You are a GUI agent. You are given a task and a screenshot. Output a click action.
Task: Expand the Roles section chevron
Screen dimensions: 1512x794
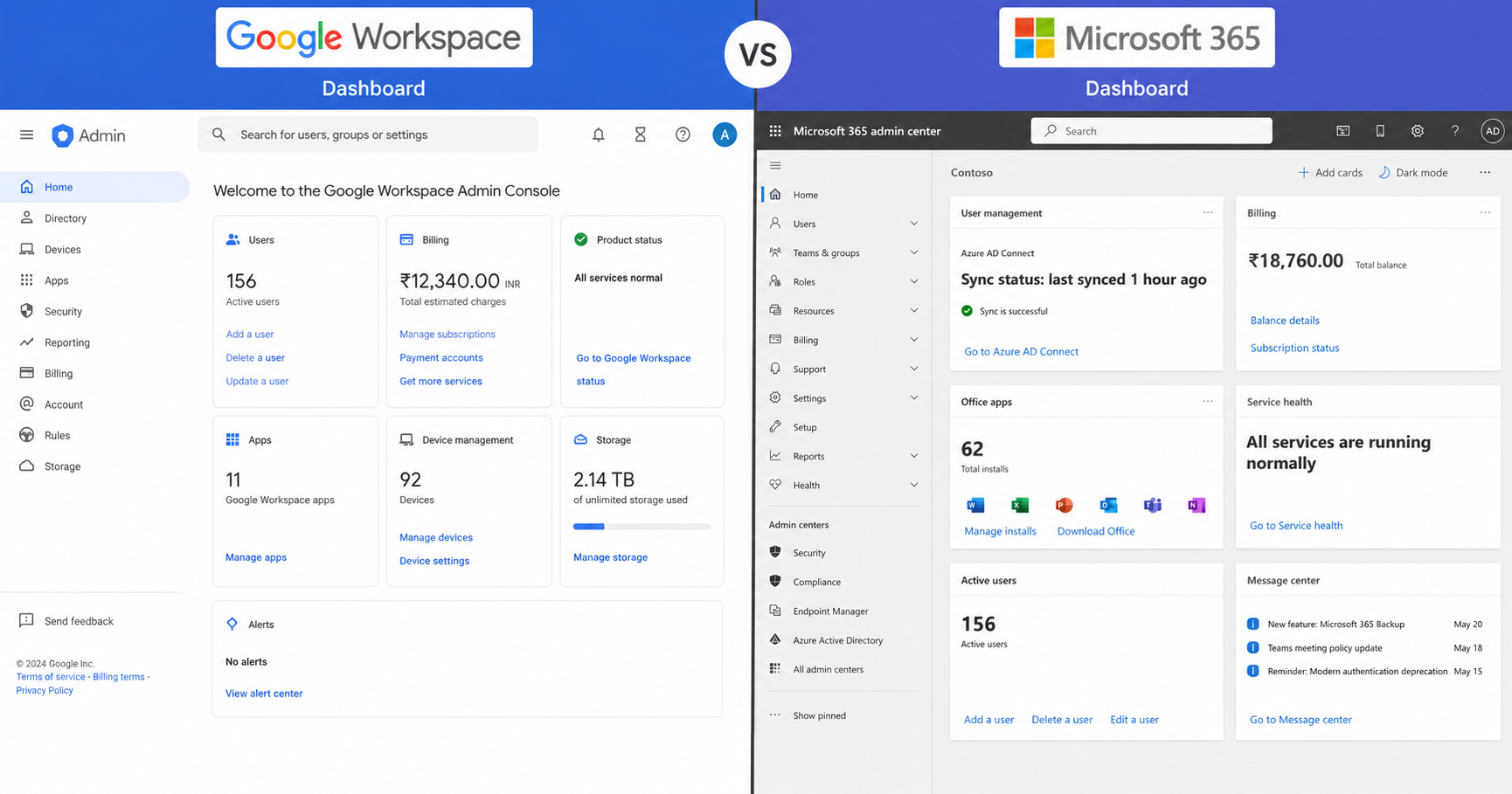coord(914,281)
